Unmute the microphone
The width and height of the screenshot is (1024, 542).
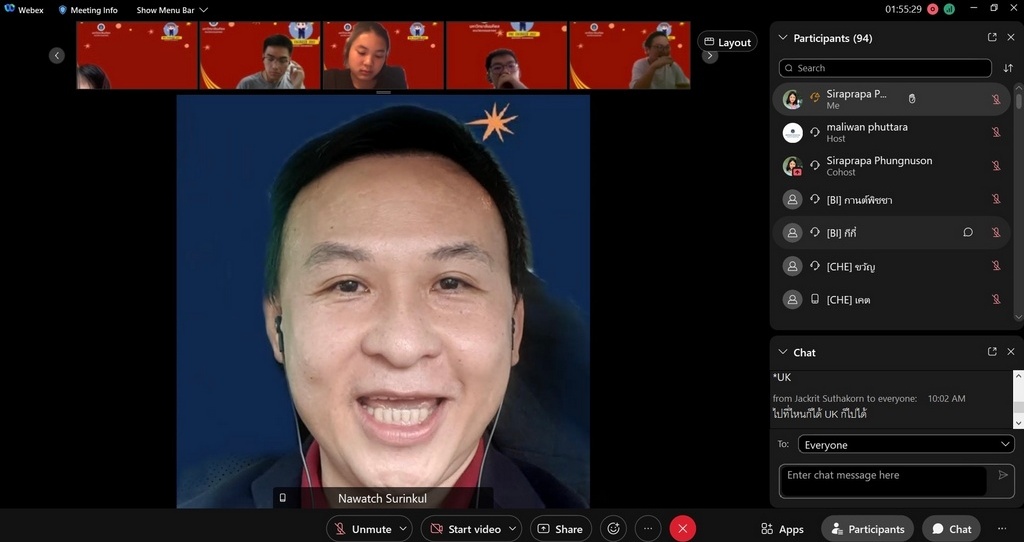[x=362, y=529]
